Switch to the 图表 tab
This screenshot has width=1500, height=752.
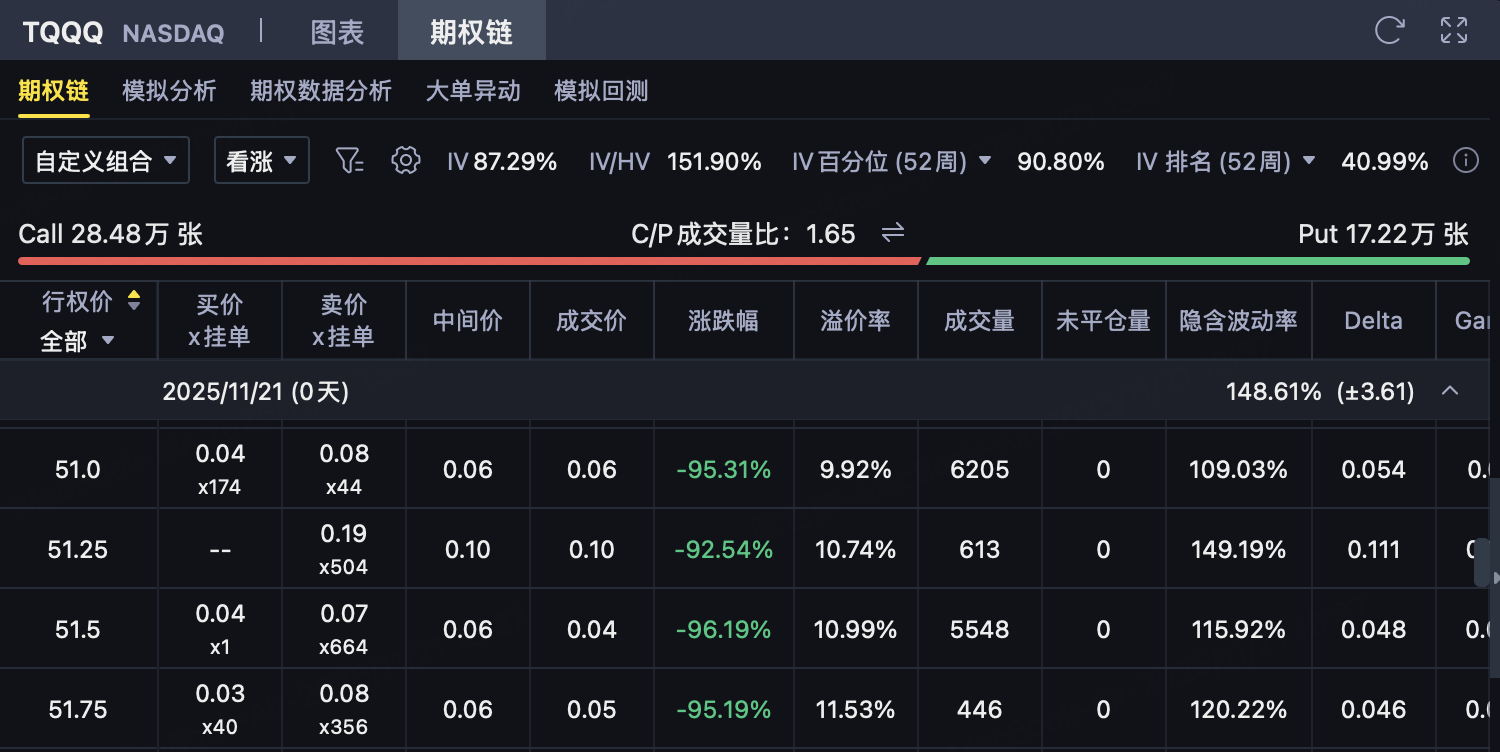(337, 32)
